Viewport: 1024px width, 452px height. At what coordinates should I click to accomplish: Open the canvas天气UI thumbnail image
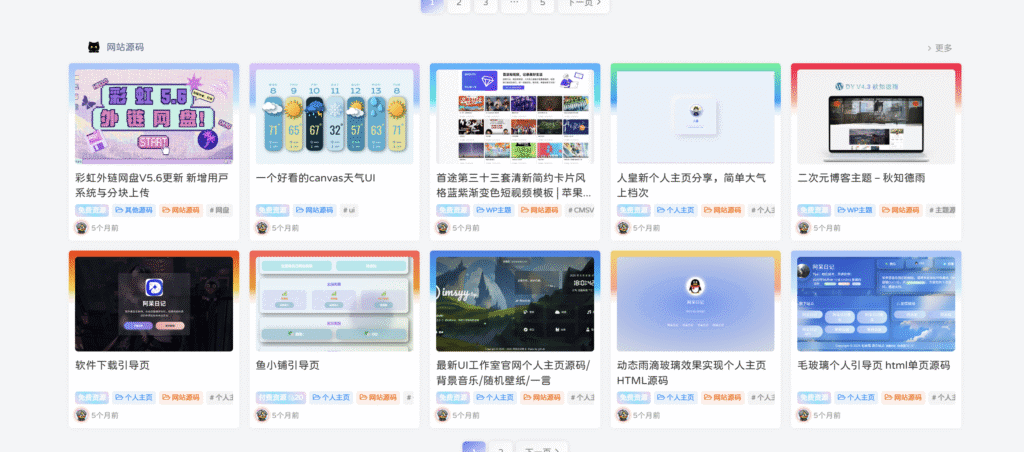(x=334, y=117)
